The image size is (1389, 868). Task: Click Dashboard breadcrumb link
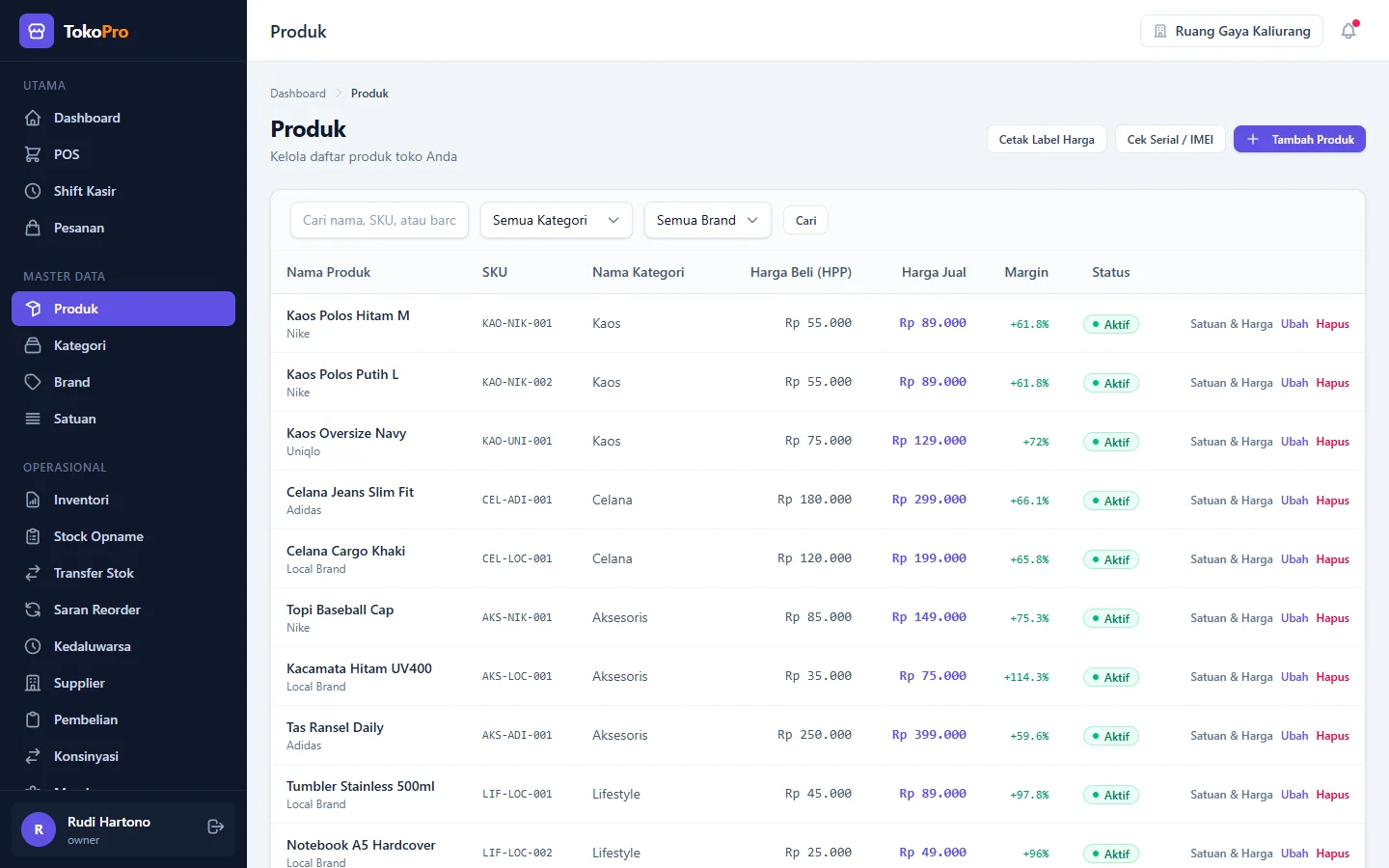pyautogui.click(x=298, y=94)
